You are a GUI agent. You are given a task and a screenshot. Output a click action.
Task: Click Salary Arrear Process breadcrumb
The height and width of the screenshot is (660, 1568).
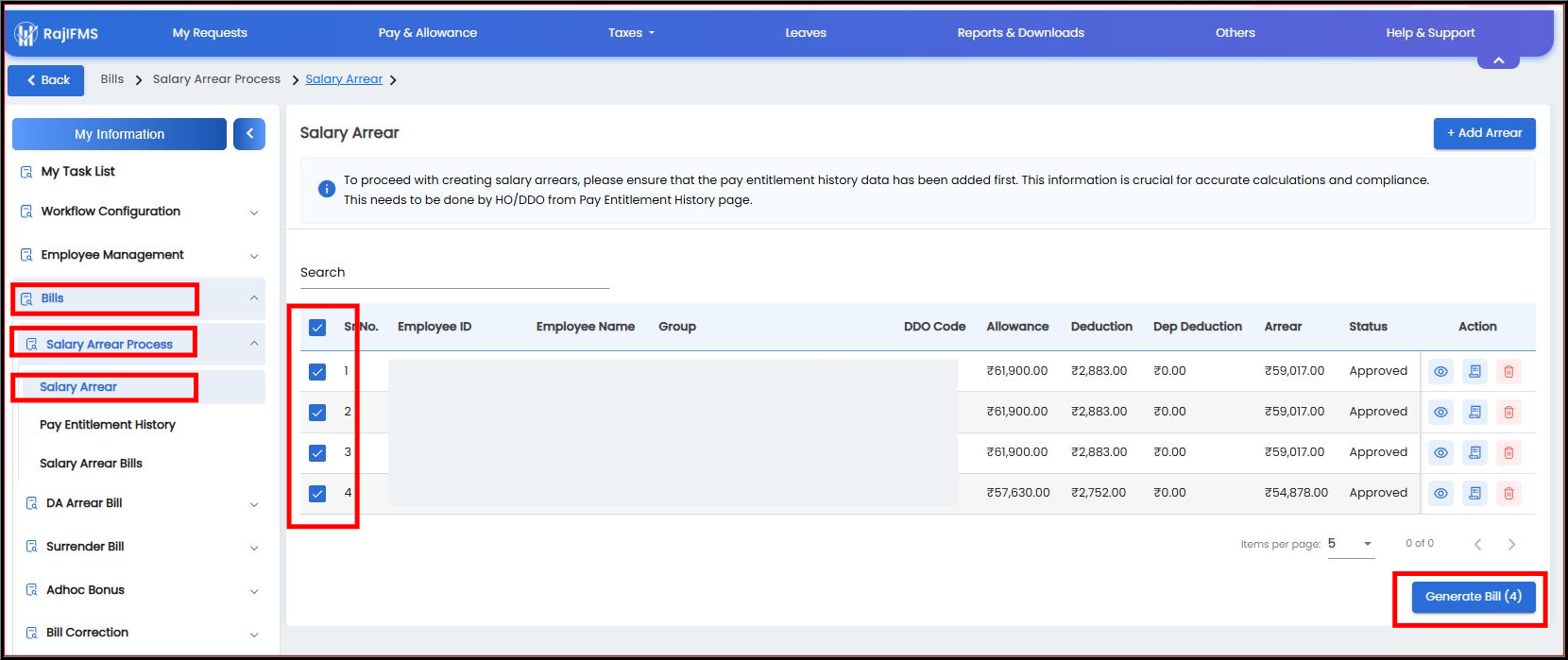point(216,79)
